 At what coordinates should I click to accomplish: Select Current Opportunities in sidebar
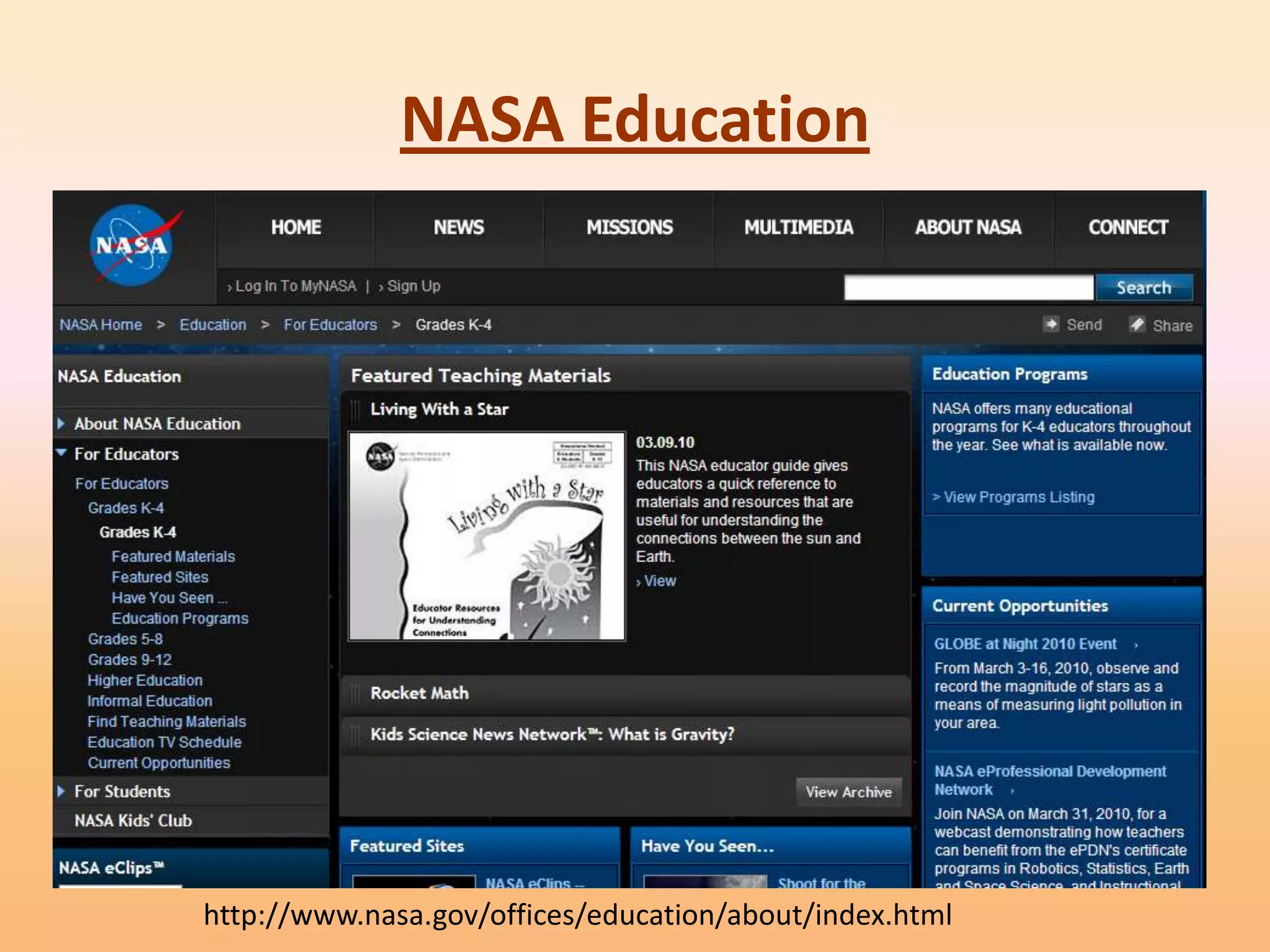pyautogui.click(x=159, y=763)
